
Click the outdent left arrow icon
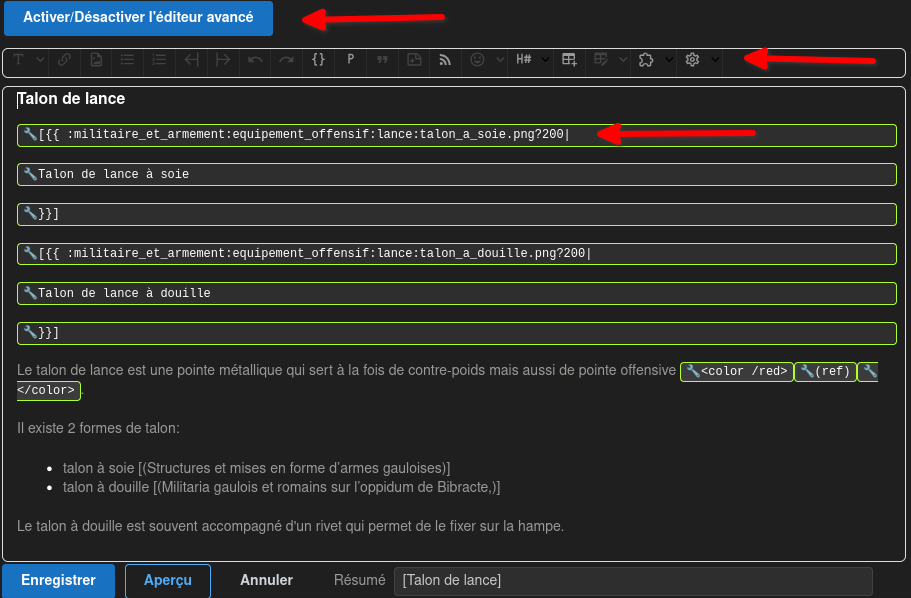coord(191,59)
